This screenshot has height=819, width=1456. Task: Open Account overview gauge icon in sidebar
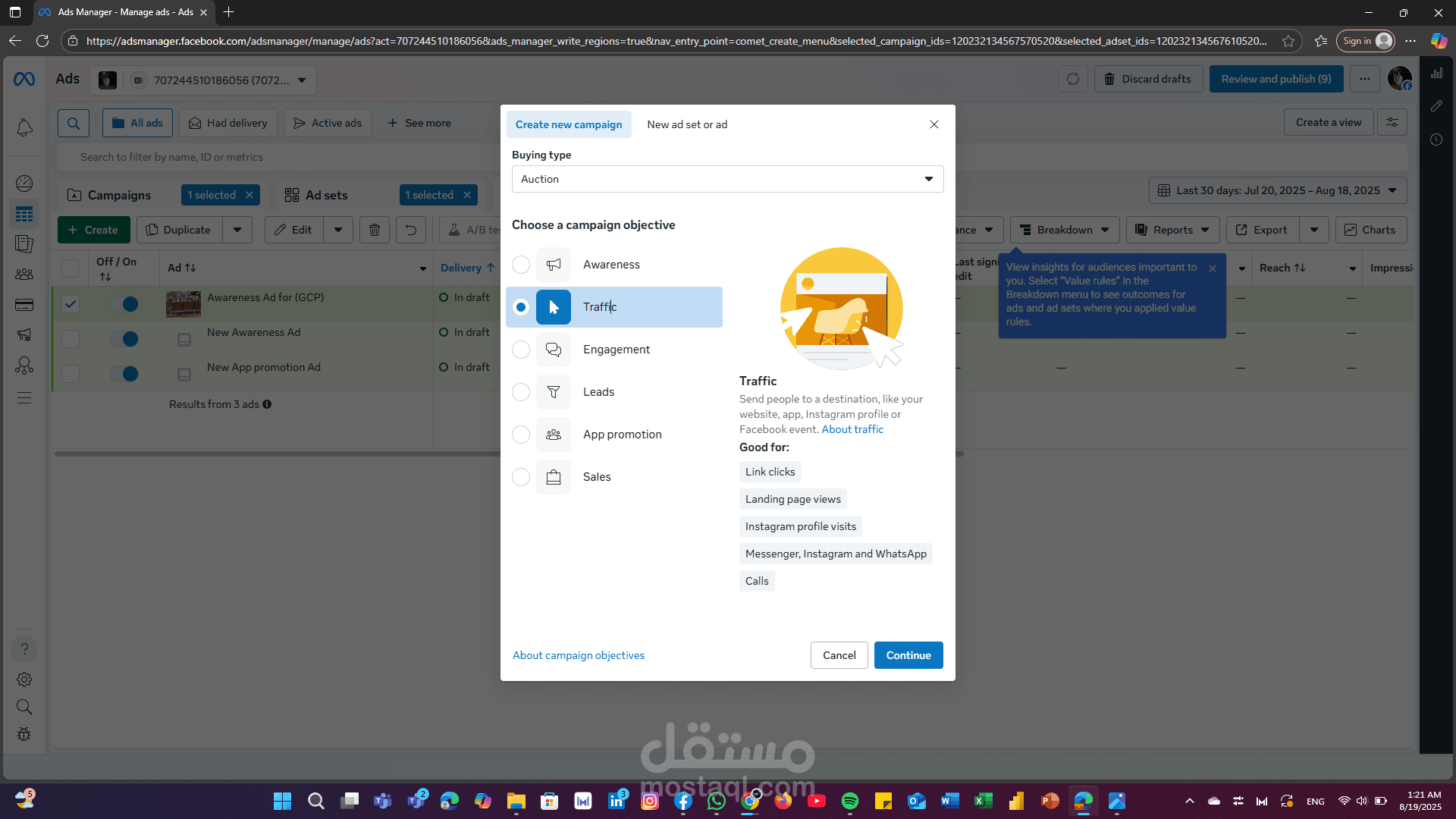[x=24, y=183]
